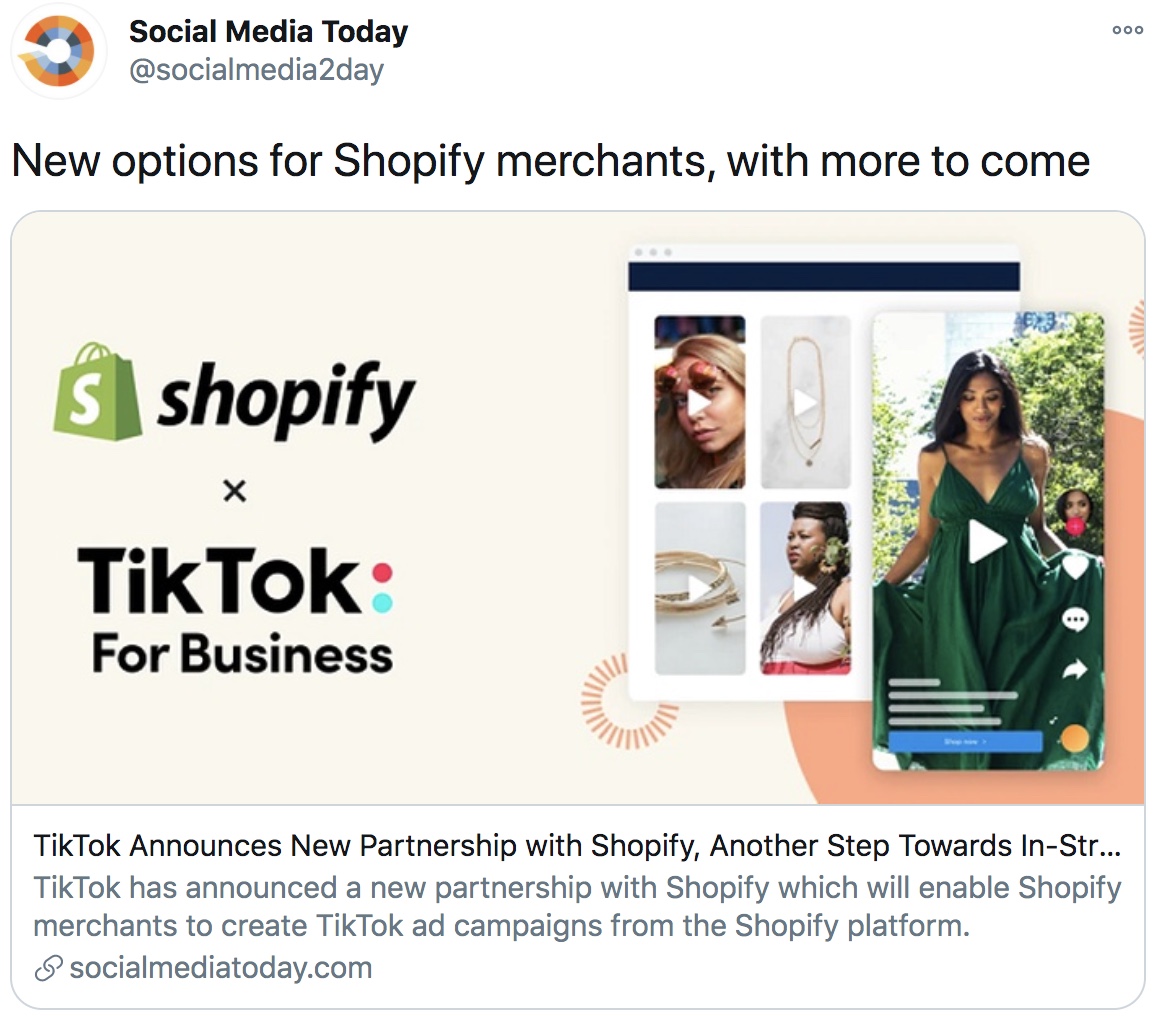Play the gold bracelets video thumbnail
This screenshot has width=1158, height=1022.
699,589
